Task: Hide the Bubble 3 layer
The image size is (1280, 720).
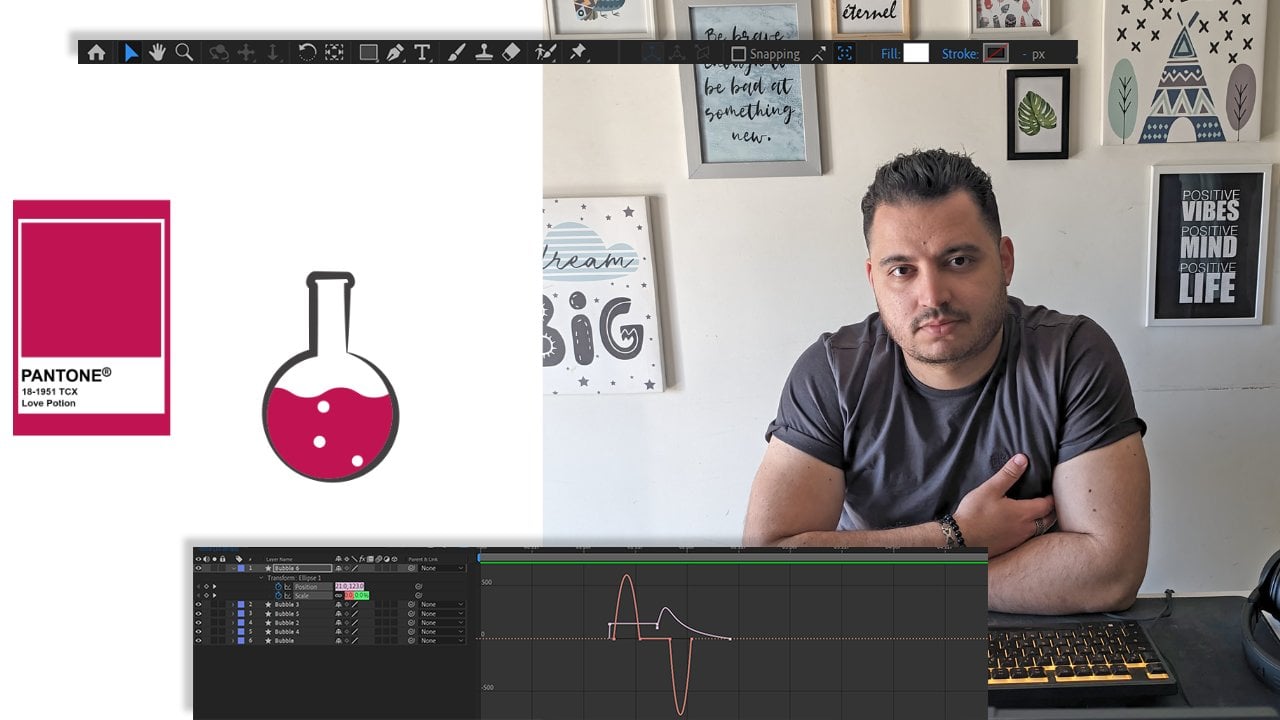Action: [x=198, y=605]
